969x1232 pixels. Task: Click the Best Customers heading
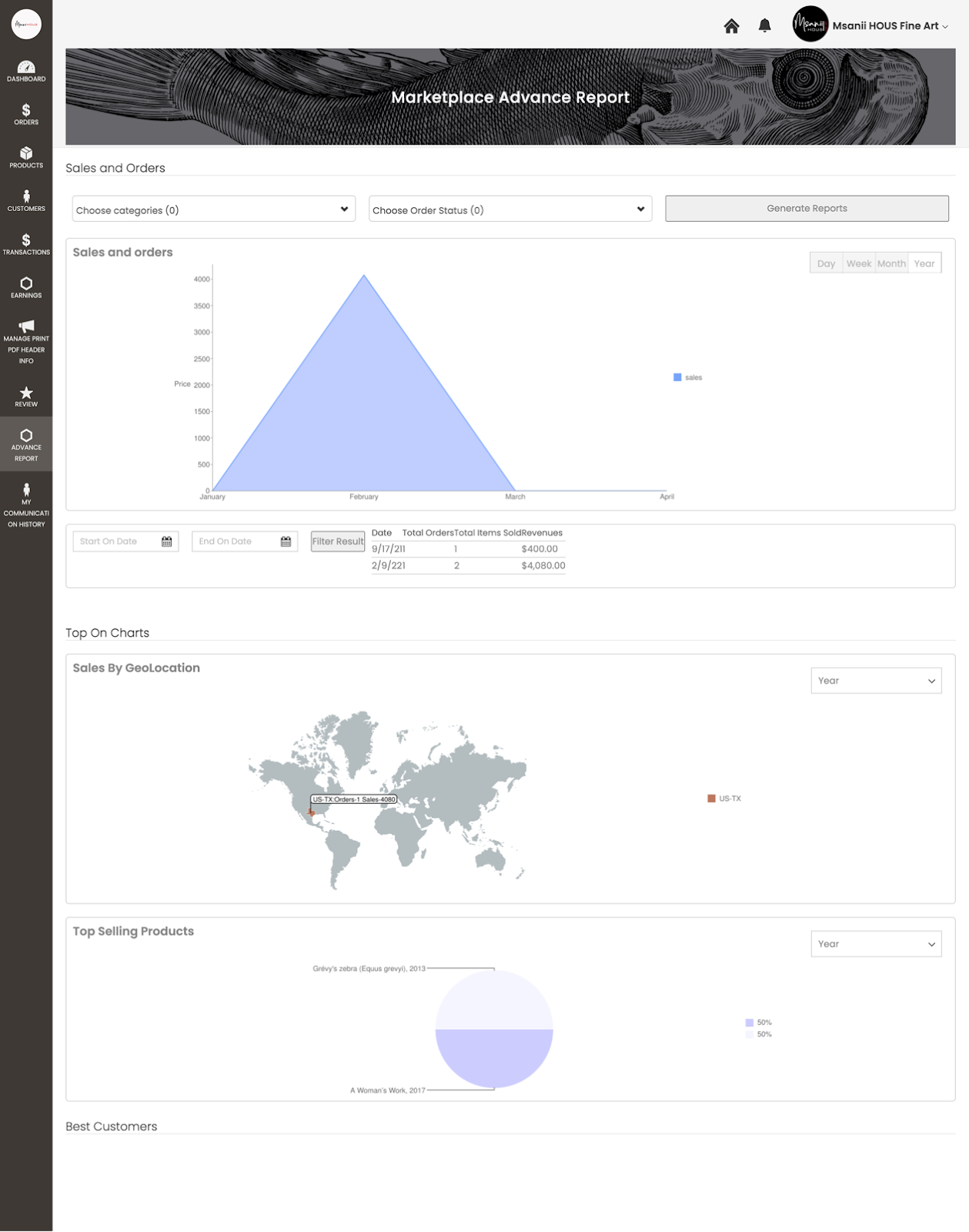point(112,1127)
